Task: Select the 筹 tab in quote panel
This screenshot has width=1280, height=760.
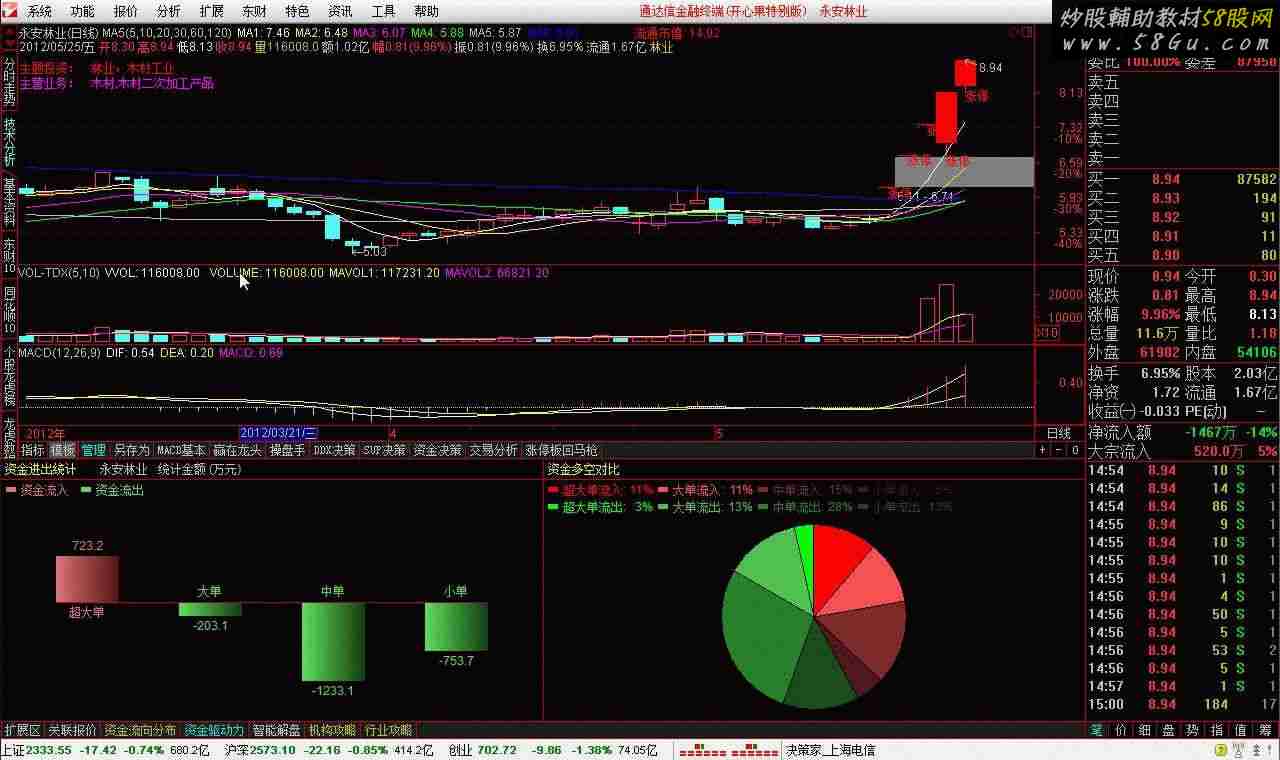Action: point(1265,731)
